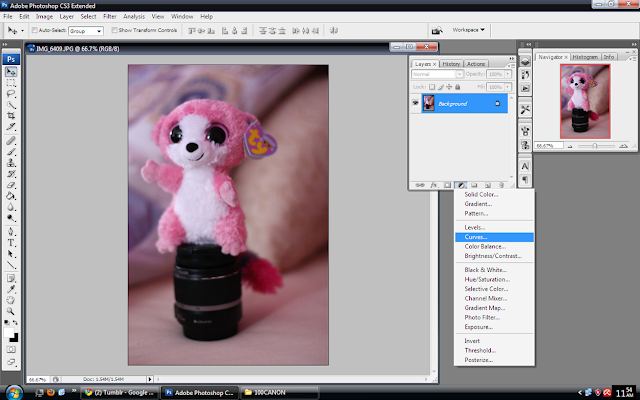640x400 pixels.
Task: Open the Auto-Select Group dropdown
Action: click(86, 31)
